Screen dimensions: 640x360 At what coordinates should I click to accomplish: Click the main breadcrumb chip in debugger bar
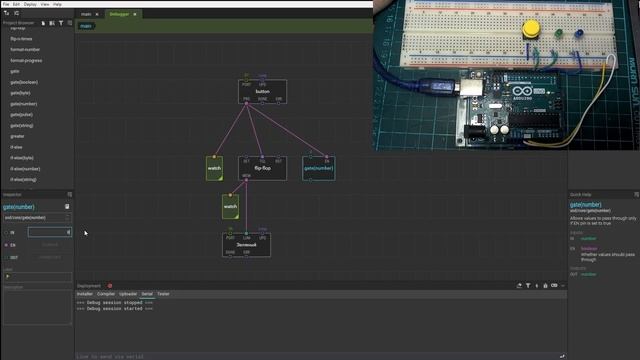[x=86, y=26]
